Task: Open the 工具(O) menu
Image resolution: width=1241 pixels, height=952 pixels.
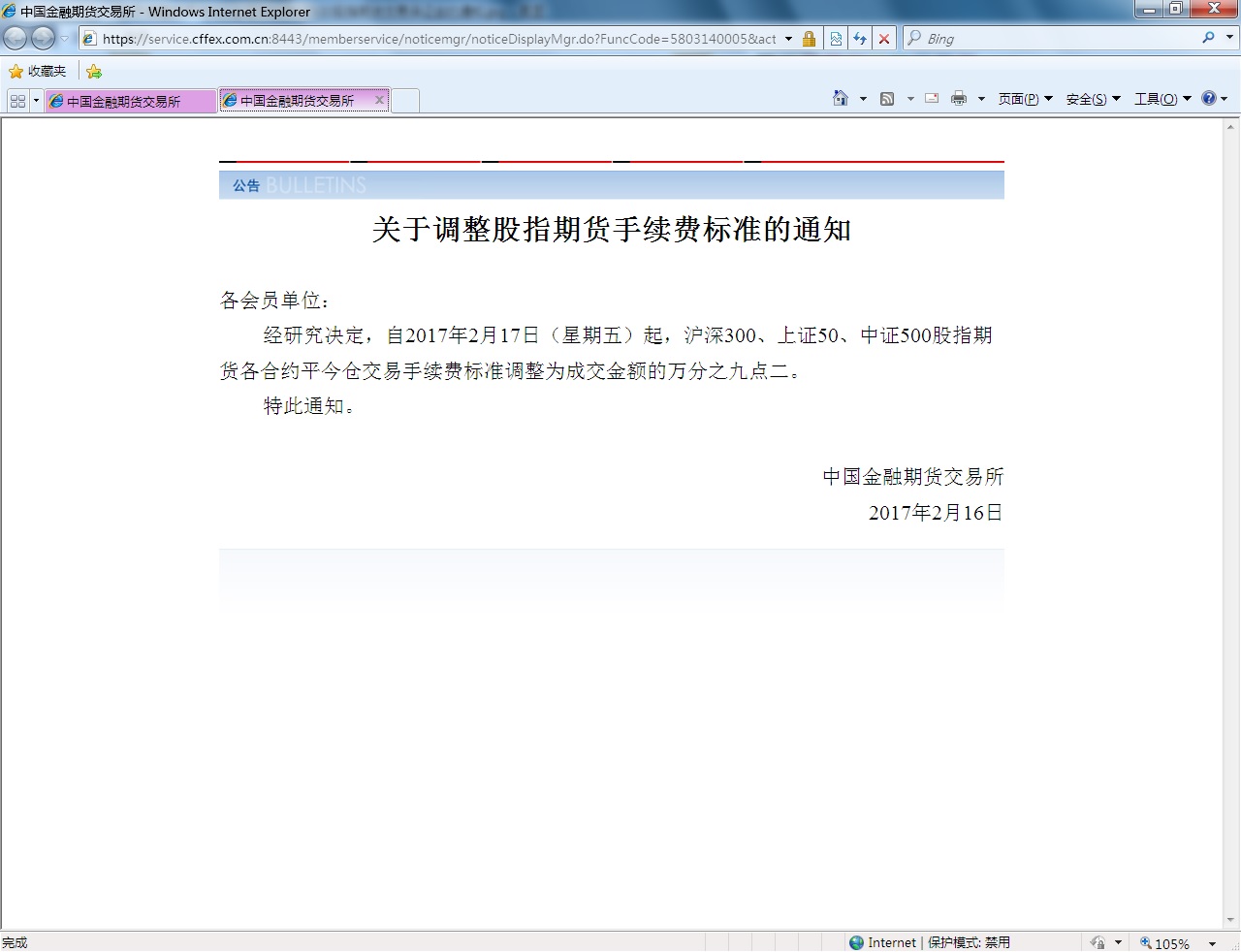Action: tap(1162, 99)
